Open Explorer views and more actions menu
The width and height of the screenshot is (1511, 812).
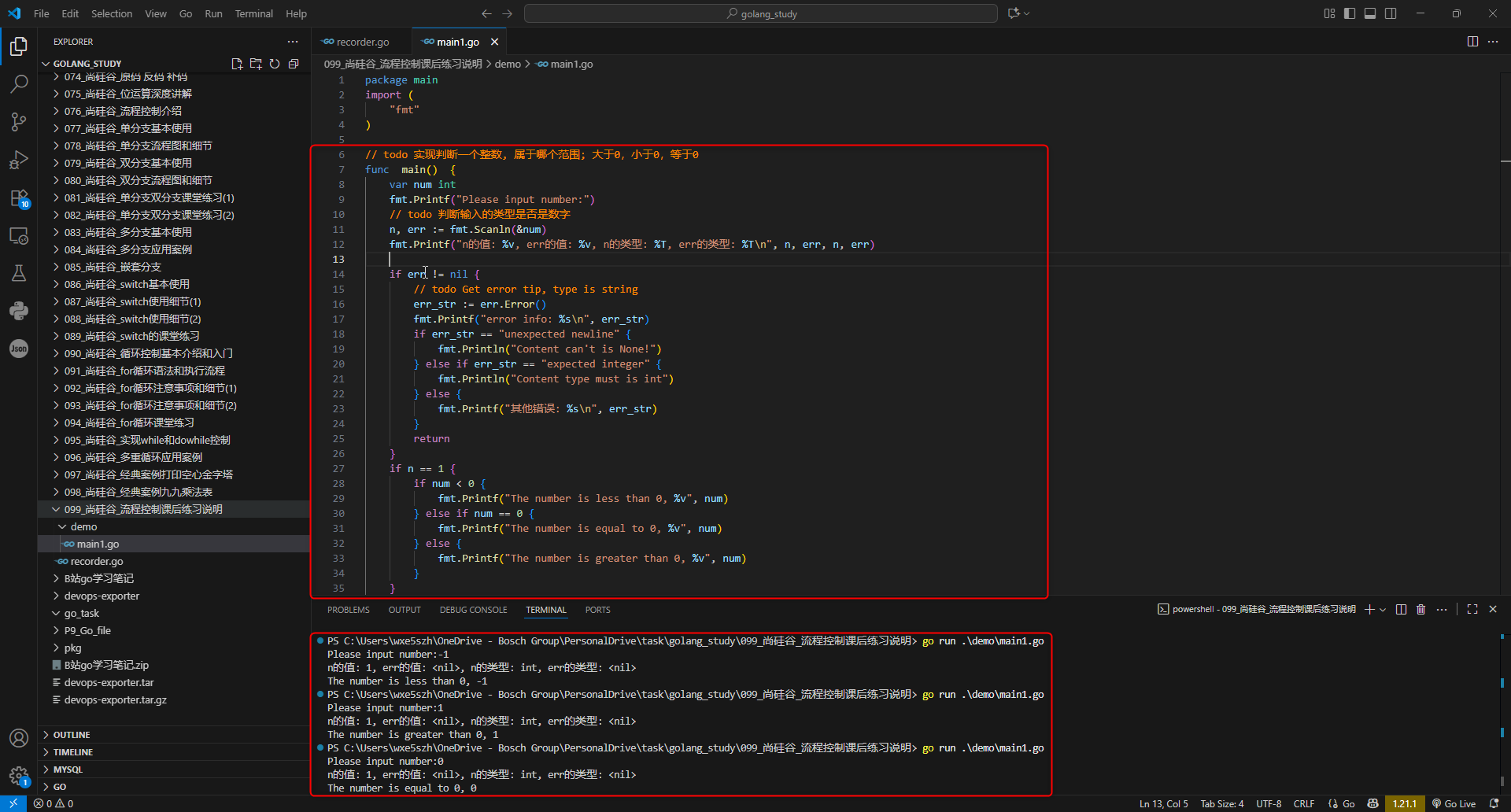(293, 42)
